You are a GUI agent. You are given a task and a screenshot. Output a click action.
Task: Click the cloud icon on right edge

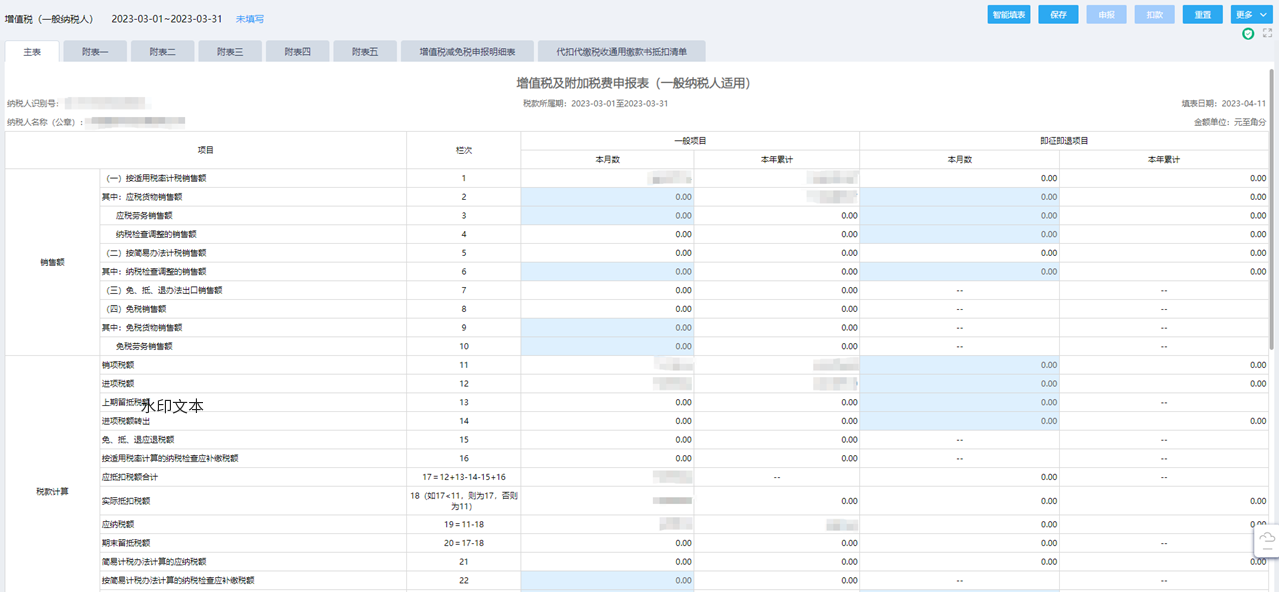1267,541
